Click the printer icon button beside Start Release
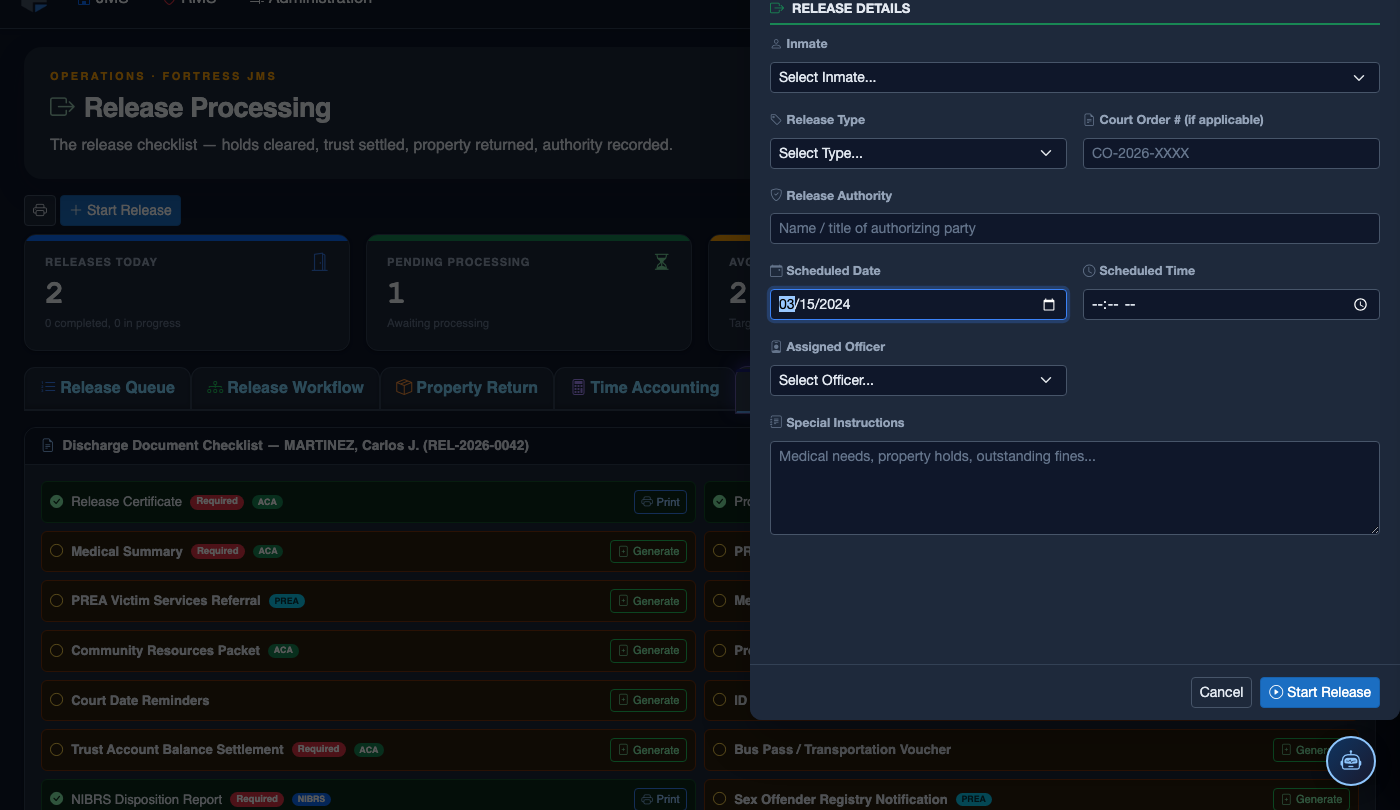 40,210
